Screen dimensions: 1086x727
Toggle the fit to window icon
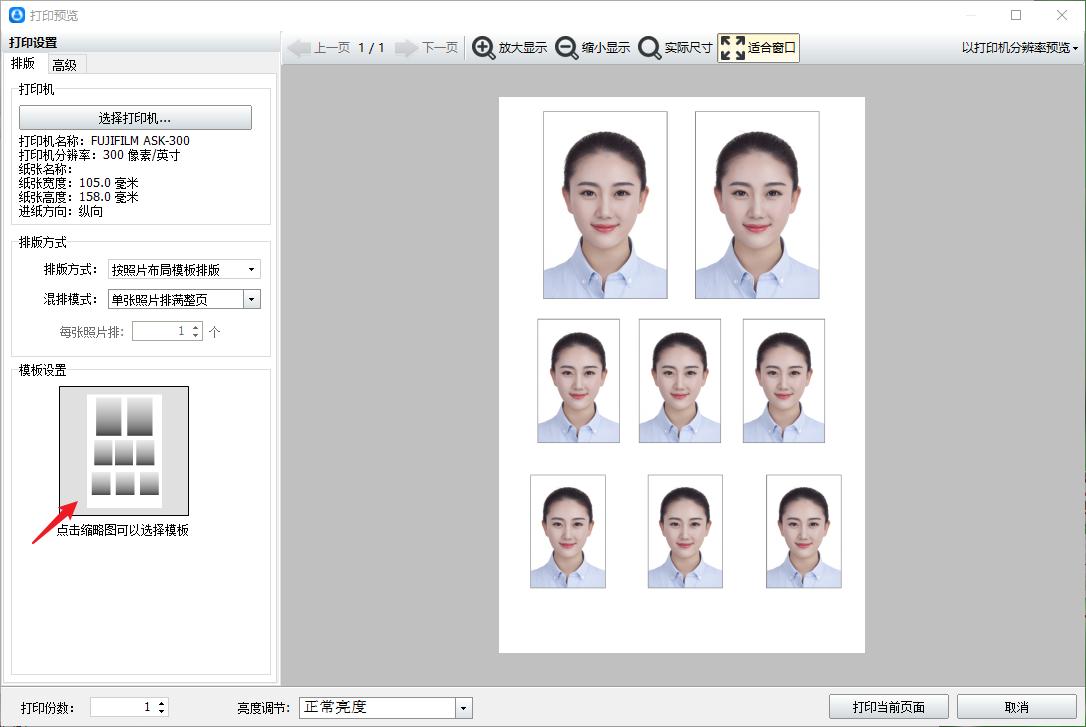click(x=733, y=48)
